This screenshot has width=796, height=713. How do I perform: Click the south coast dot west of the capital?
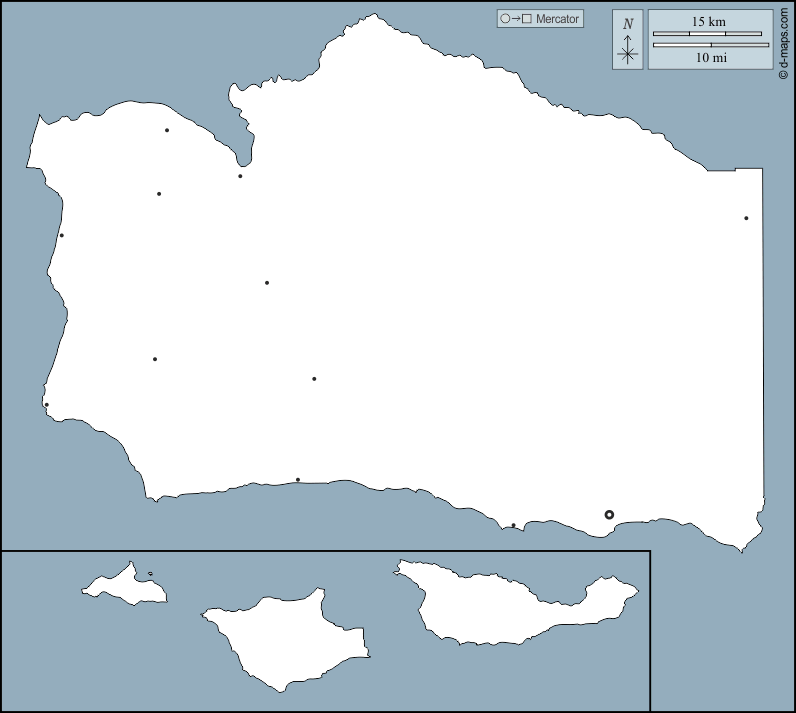coord(513,525)
